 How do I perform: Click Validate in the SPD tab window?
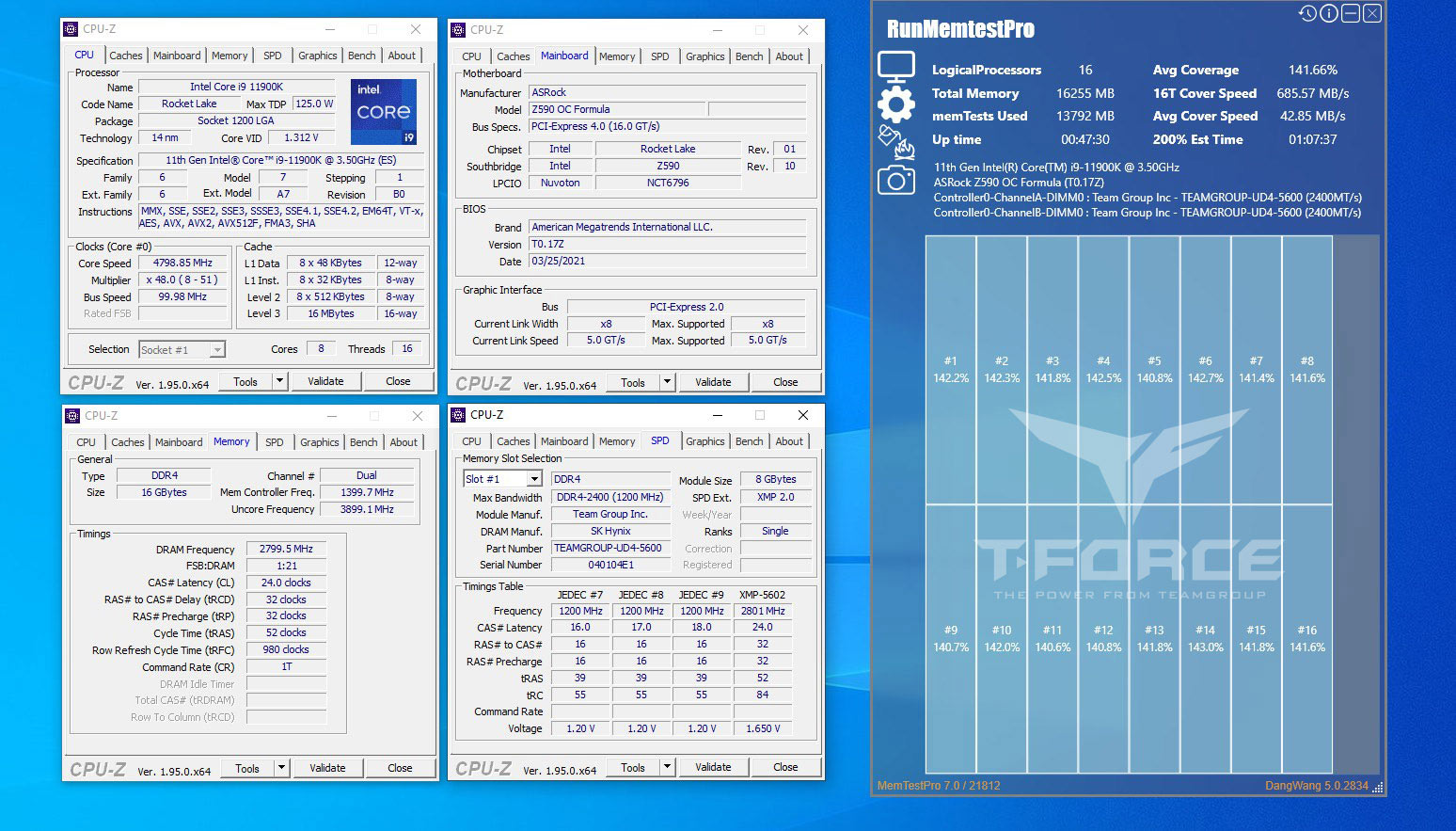713,767
